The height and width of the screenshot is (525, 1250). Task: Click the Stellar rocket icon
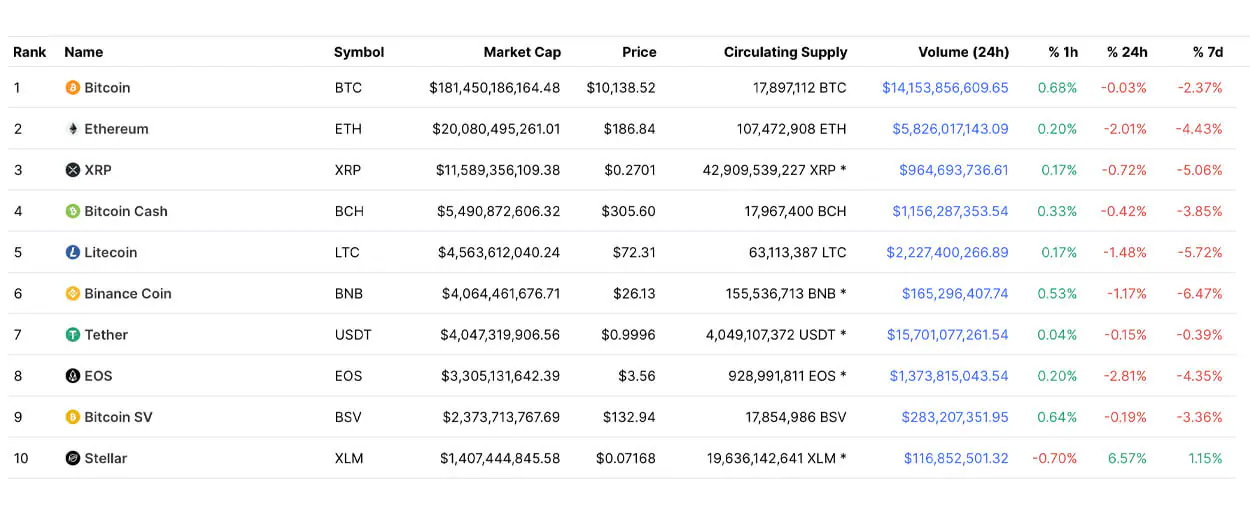pos(72,458)
